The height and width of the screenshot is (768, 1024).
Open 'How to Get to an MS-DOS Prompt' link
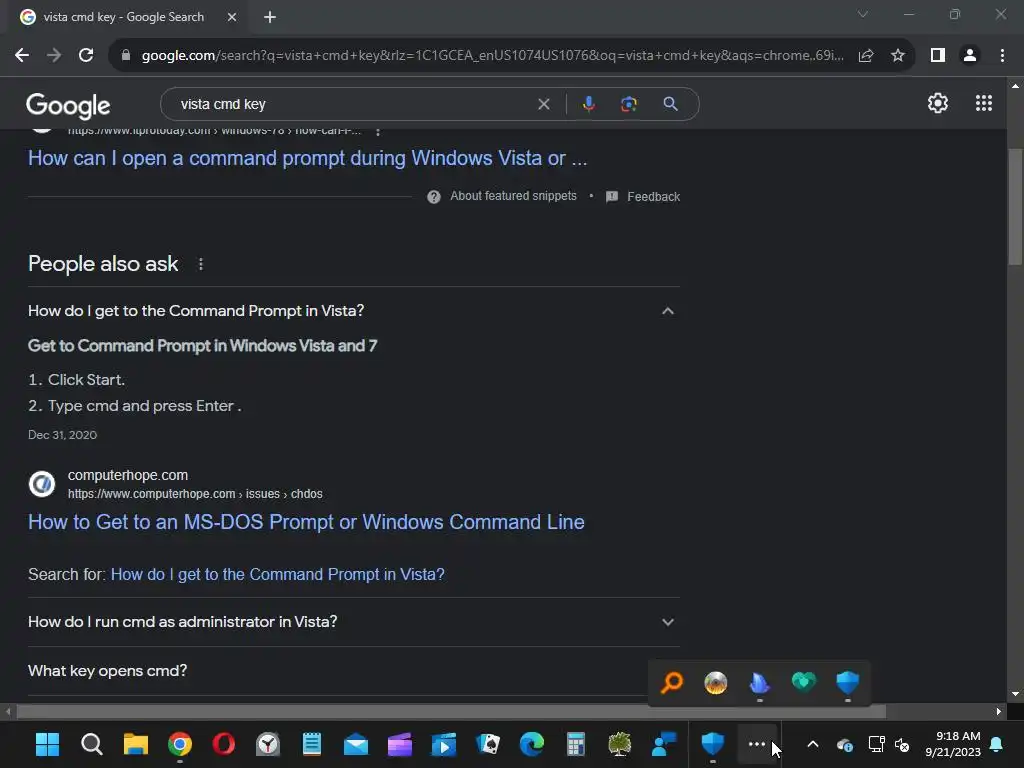306,522
